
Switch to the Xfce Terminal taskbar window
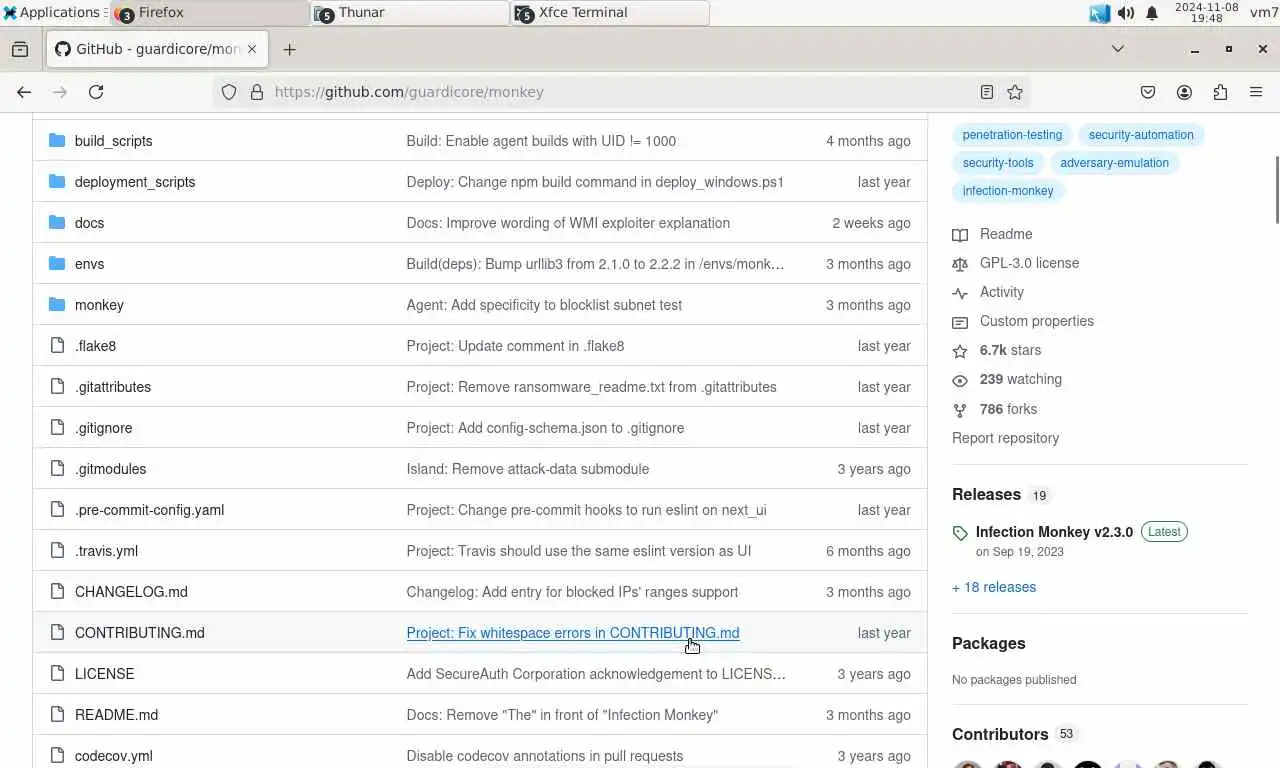click(610, 13)
